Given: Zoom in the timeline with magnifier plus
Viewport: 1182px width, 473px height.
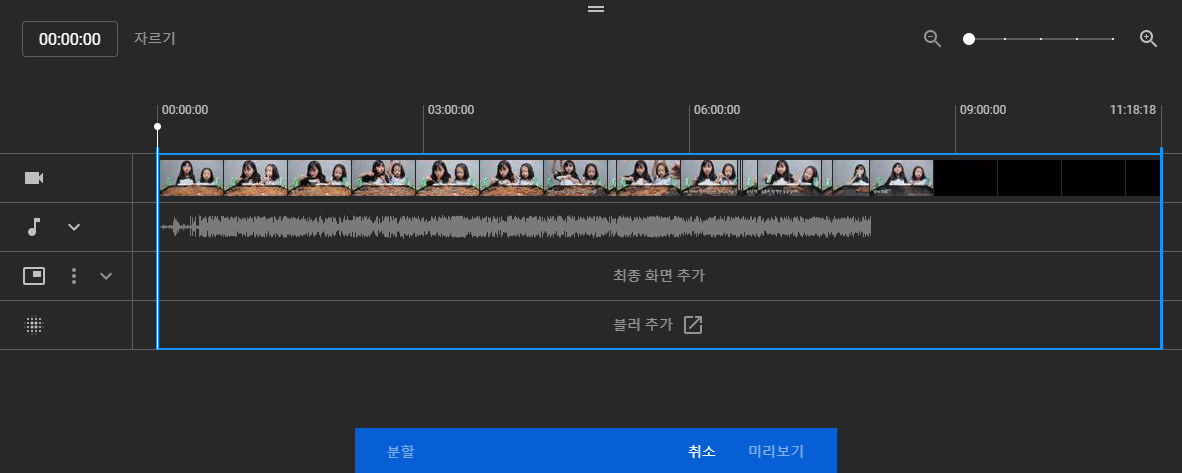Looking at the screenshot, I should click(1148, 39).
